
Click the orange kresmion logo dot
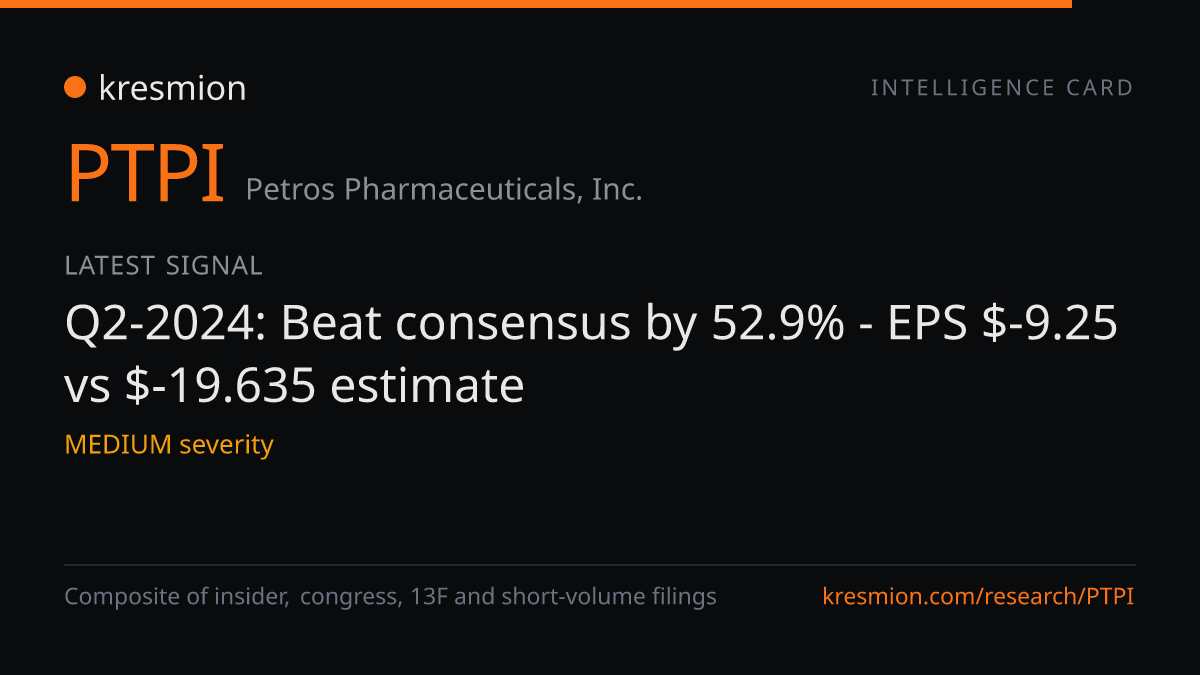(74, 87)
